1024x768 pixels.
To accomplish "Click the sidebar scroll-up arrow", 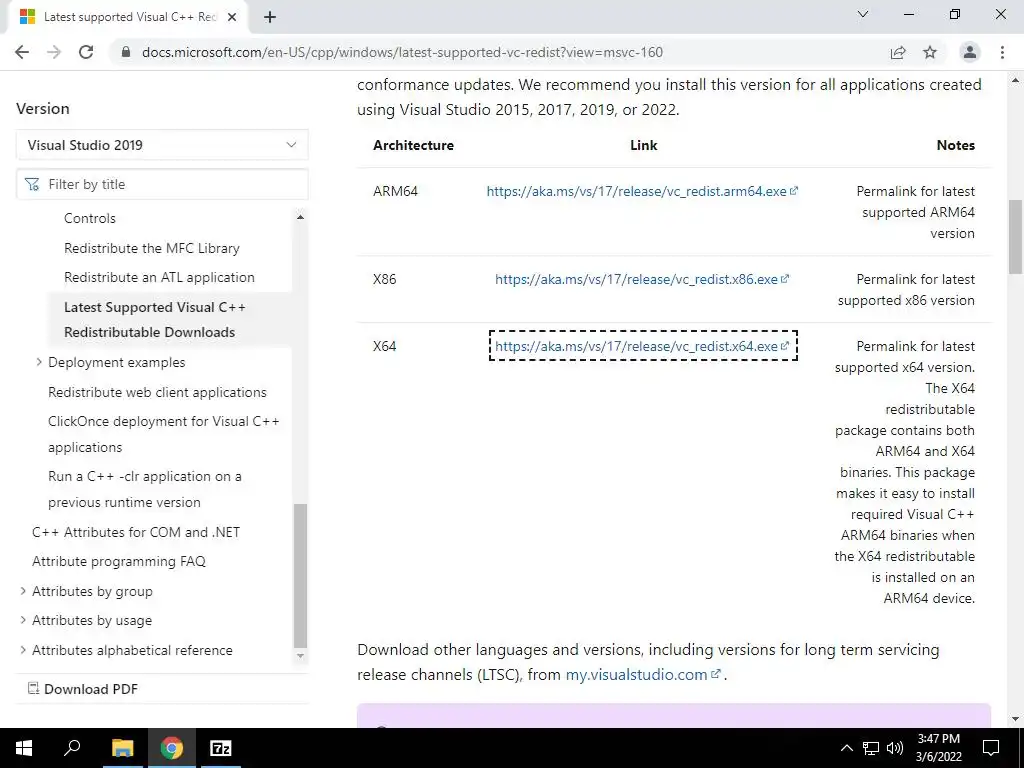I will tap(300, 217).
